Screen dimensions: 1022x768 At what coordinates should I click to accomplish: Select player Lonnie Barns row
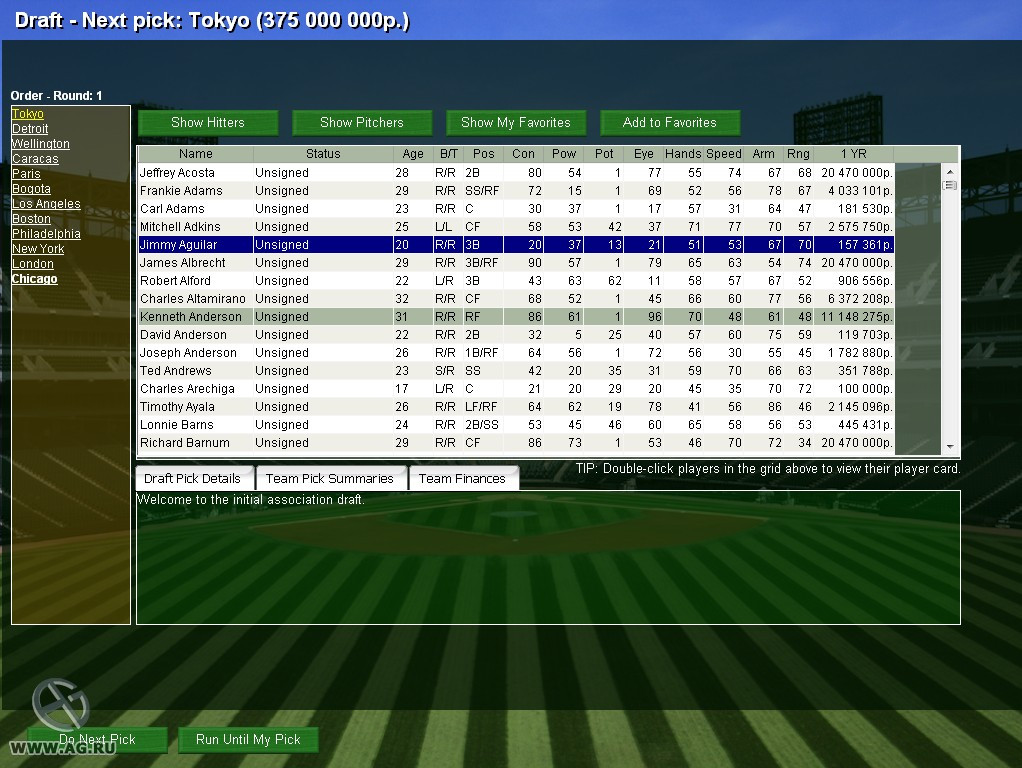[x=516, y=424]
